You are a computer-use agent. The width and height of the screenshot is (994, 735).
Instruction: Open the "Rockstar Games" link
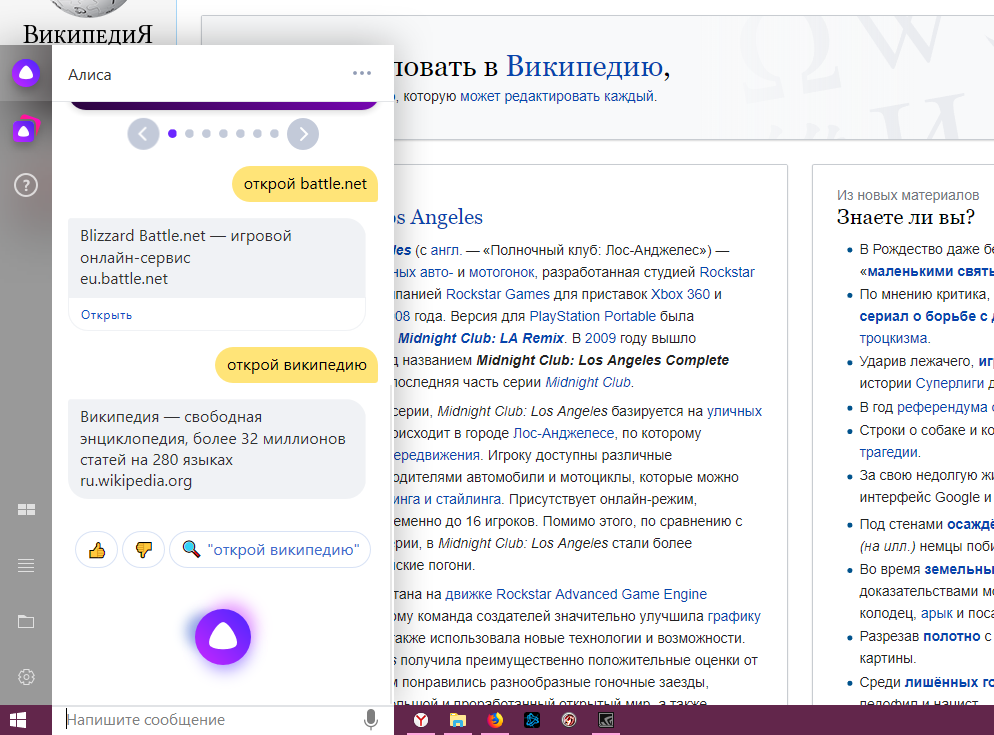point(498,294)
